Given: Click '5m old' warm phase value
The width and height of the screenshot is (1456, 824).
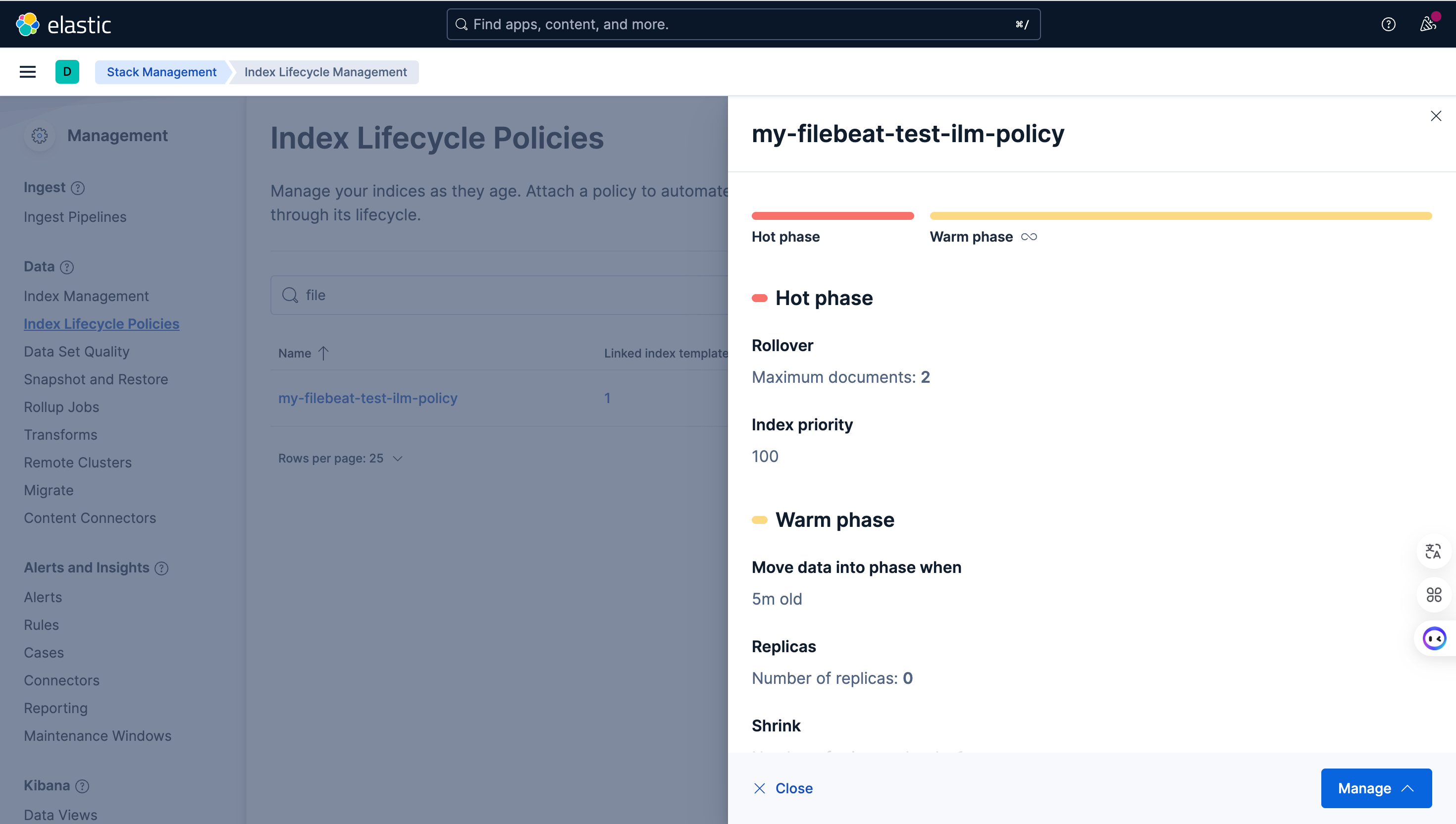Looking at the screenshot, I should (x=777, y=599).
